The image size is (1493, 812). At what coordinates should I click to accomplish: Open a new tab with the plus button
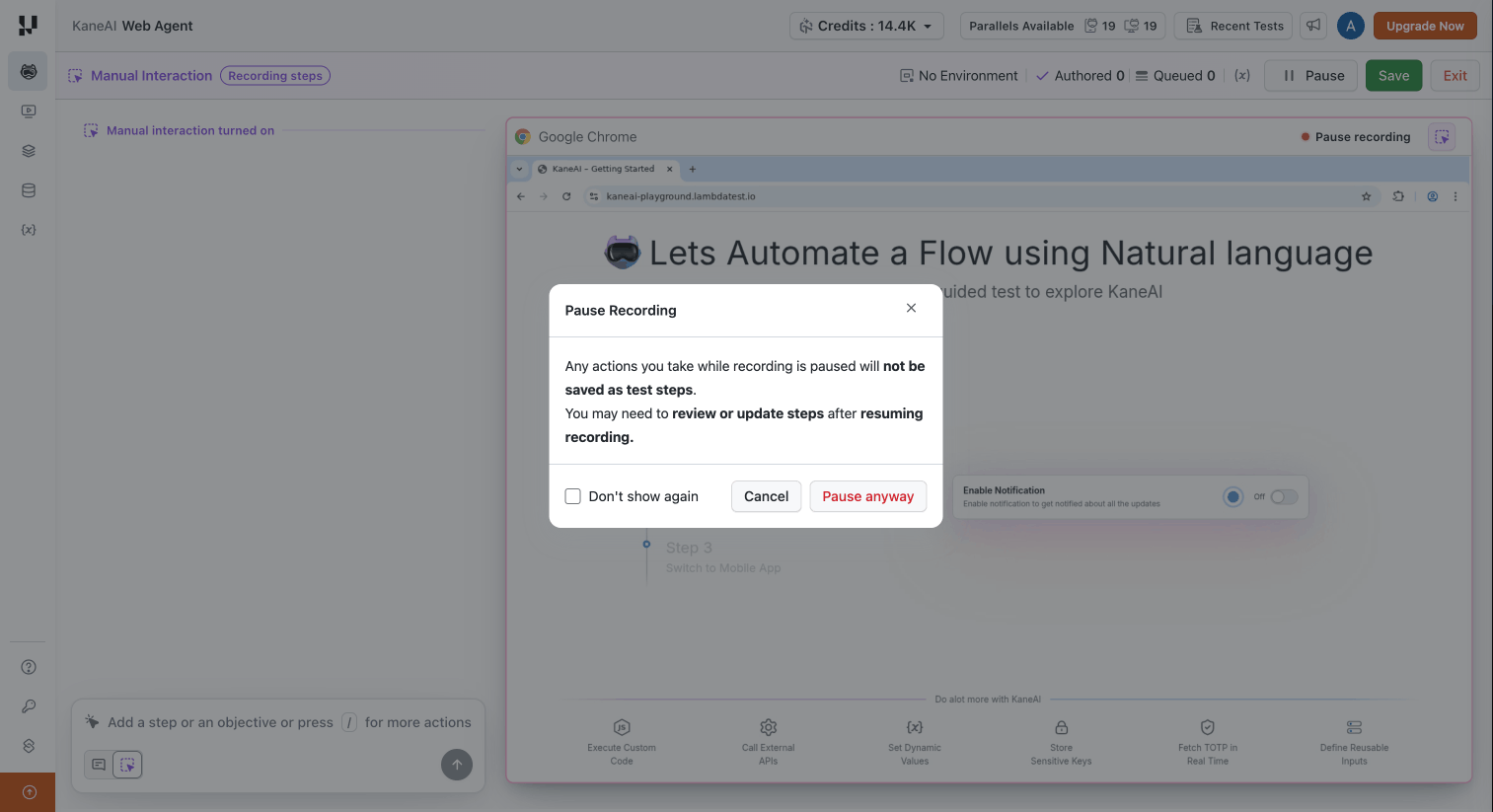coord(693,169)
